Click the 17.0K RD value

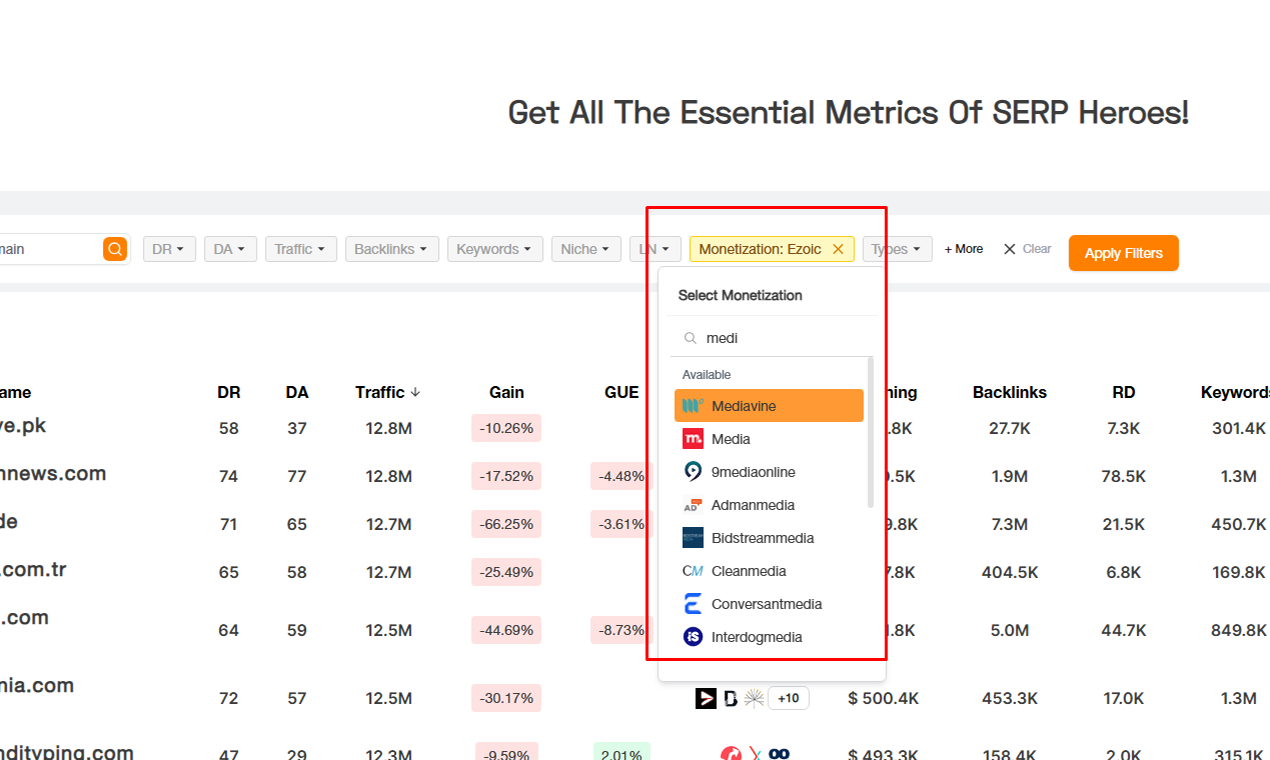1124,698
